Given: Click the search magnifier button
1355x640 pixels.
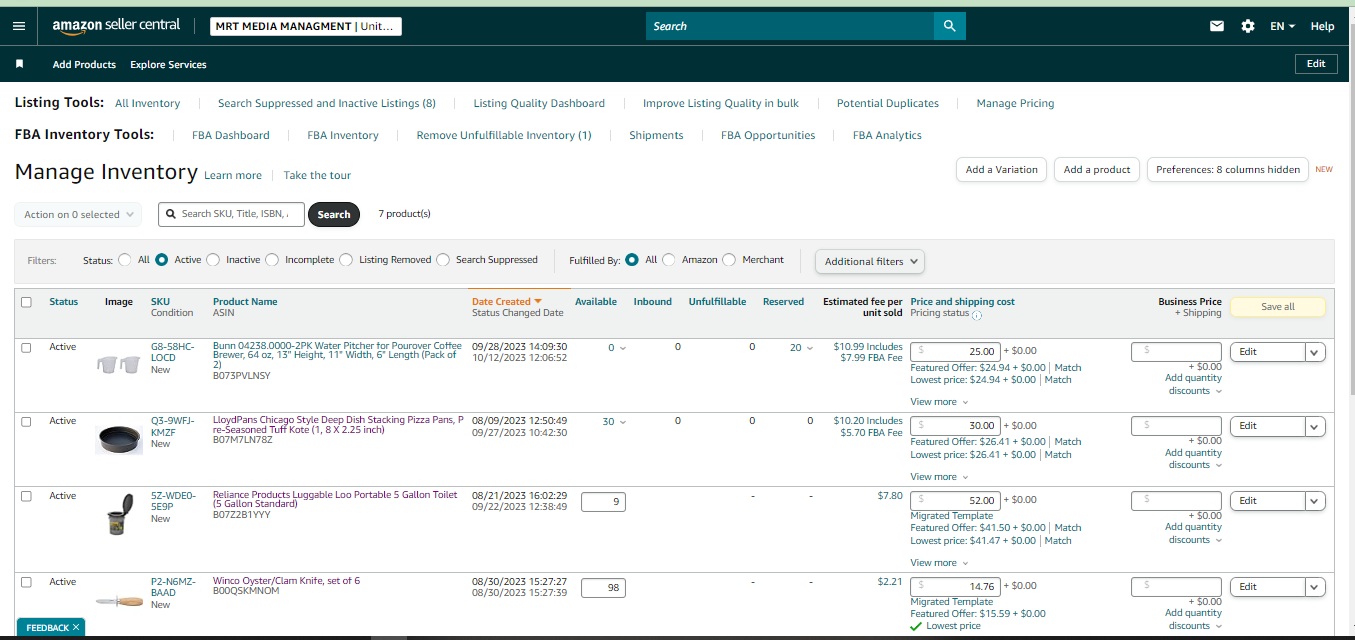Looking at the screenshot, I should [x=949, y=26].
